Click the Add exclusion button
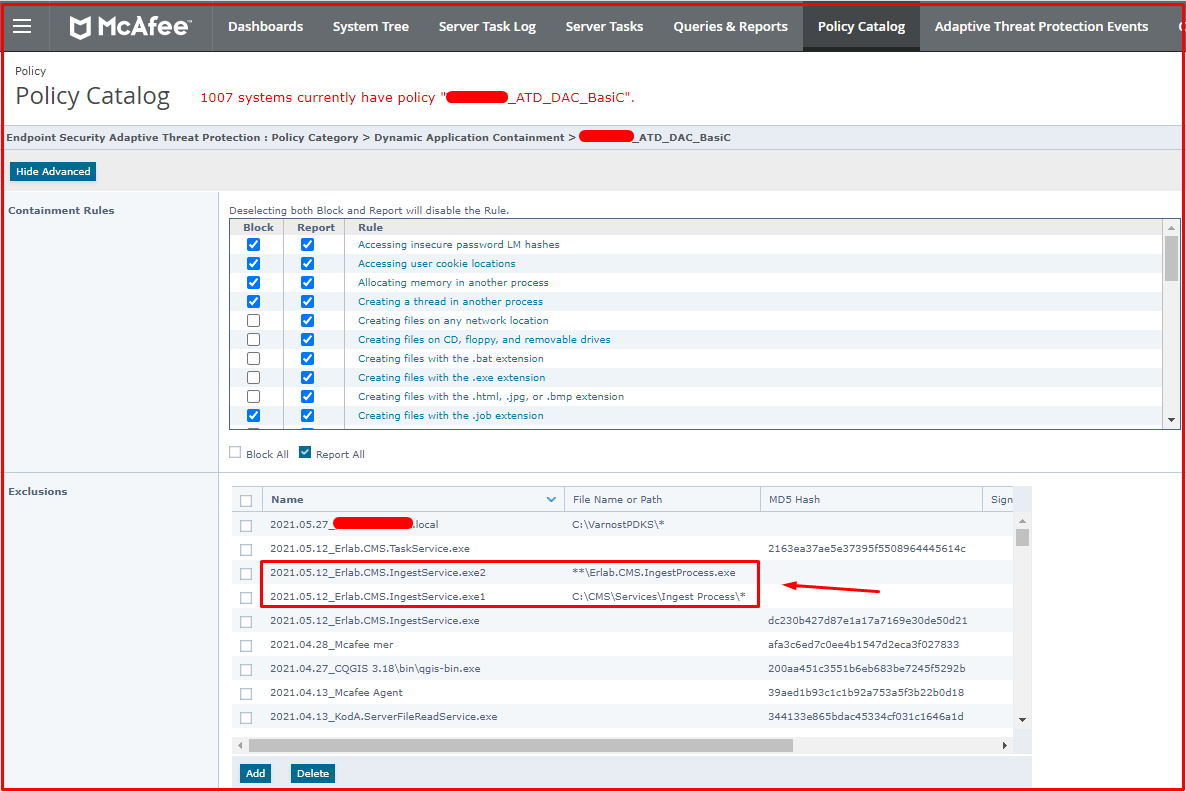This screenshot has height=792, width=1186. click(256, 773)
